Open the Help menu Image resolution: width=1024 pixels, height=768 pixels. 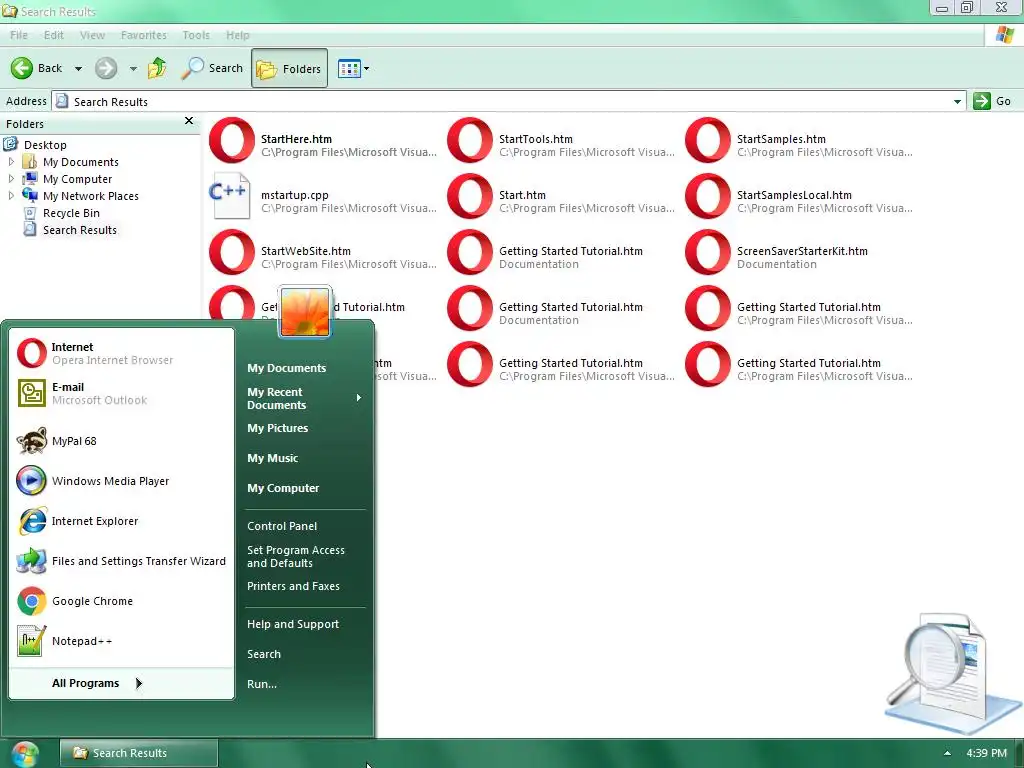click(238, 35)
